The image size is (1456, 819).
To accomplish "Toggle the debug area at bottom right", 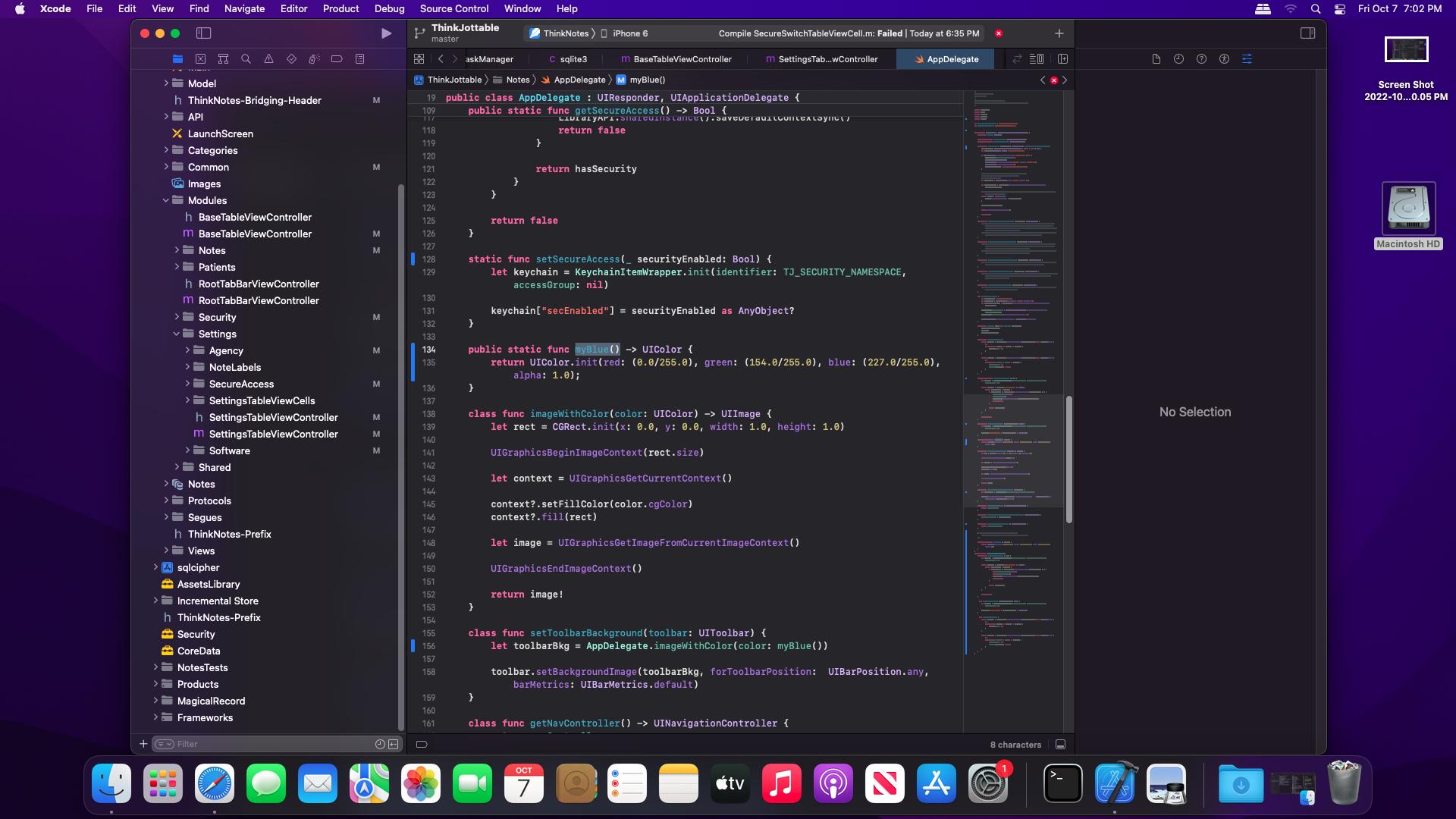I will (1060, 745).
